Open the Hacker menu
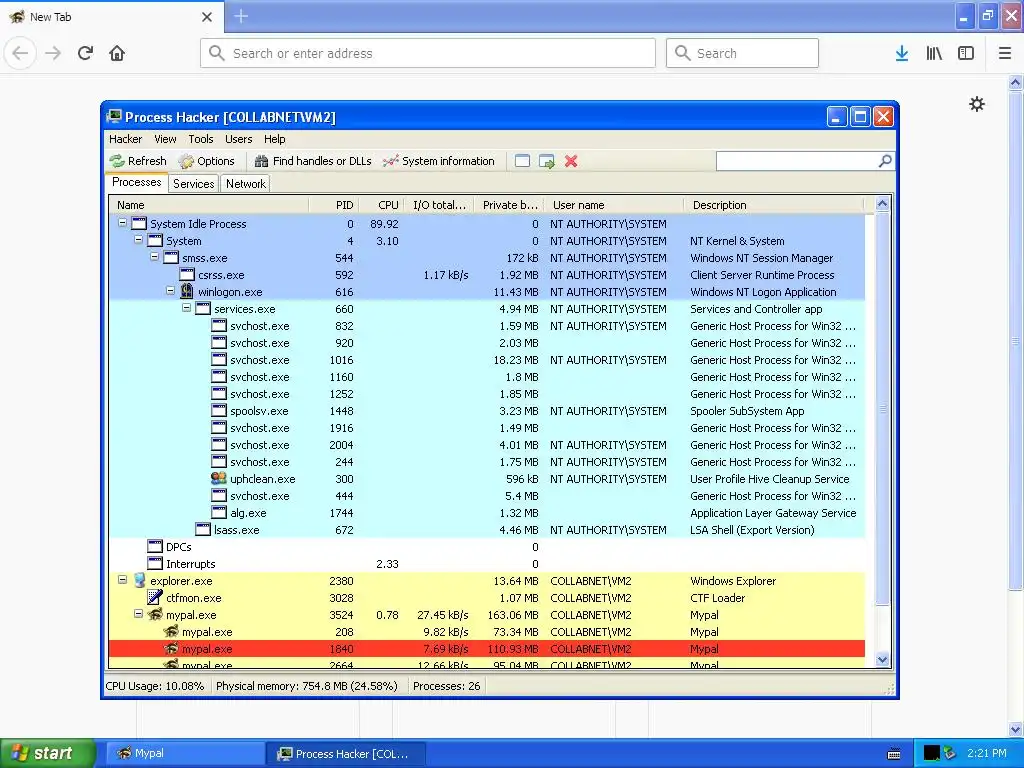The height and width of the screenshot is (768, 1024). point(125,139)
